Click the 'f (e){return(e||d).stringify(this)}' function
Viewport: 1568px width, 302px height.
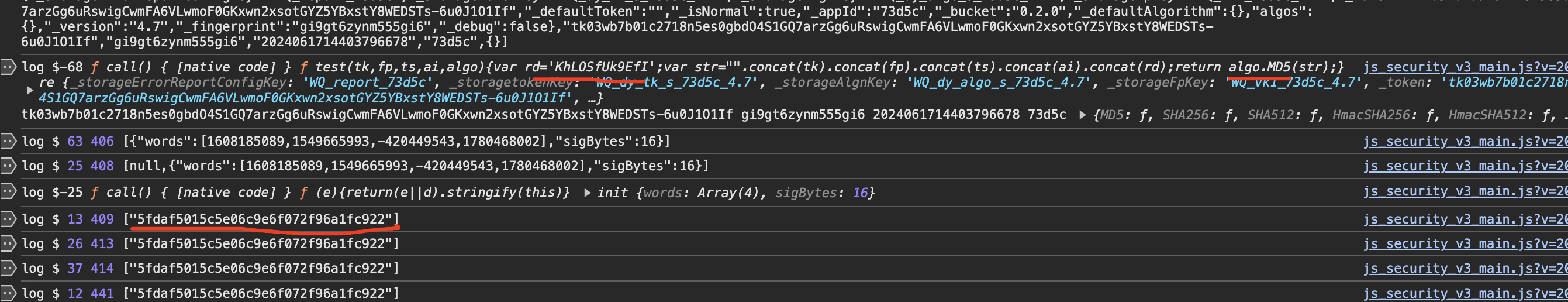(x=434, y=193)
